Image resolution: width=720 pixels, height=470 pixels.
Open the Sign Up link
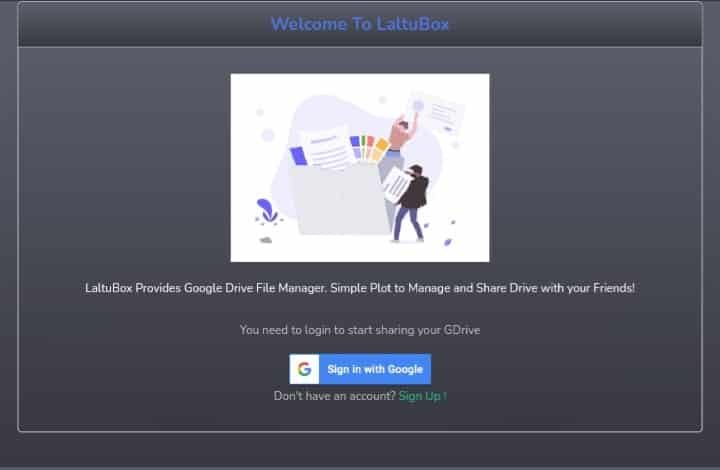[x=422, y=396]
